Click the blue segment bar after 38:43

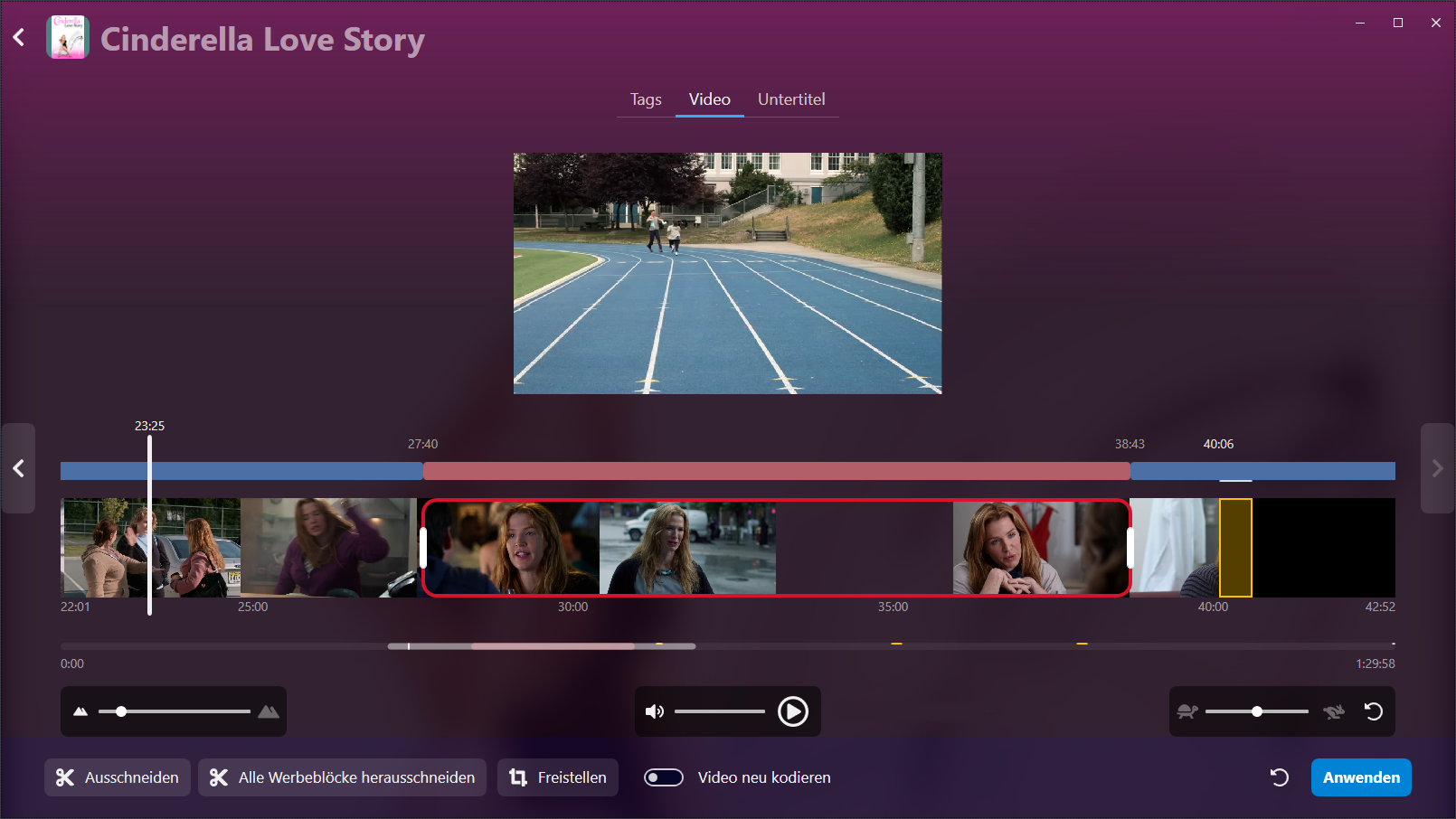[x=1262, y=471]
